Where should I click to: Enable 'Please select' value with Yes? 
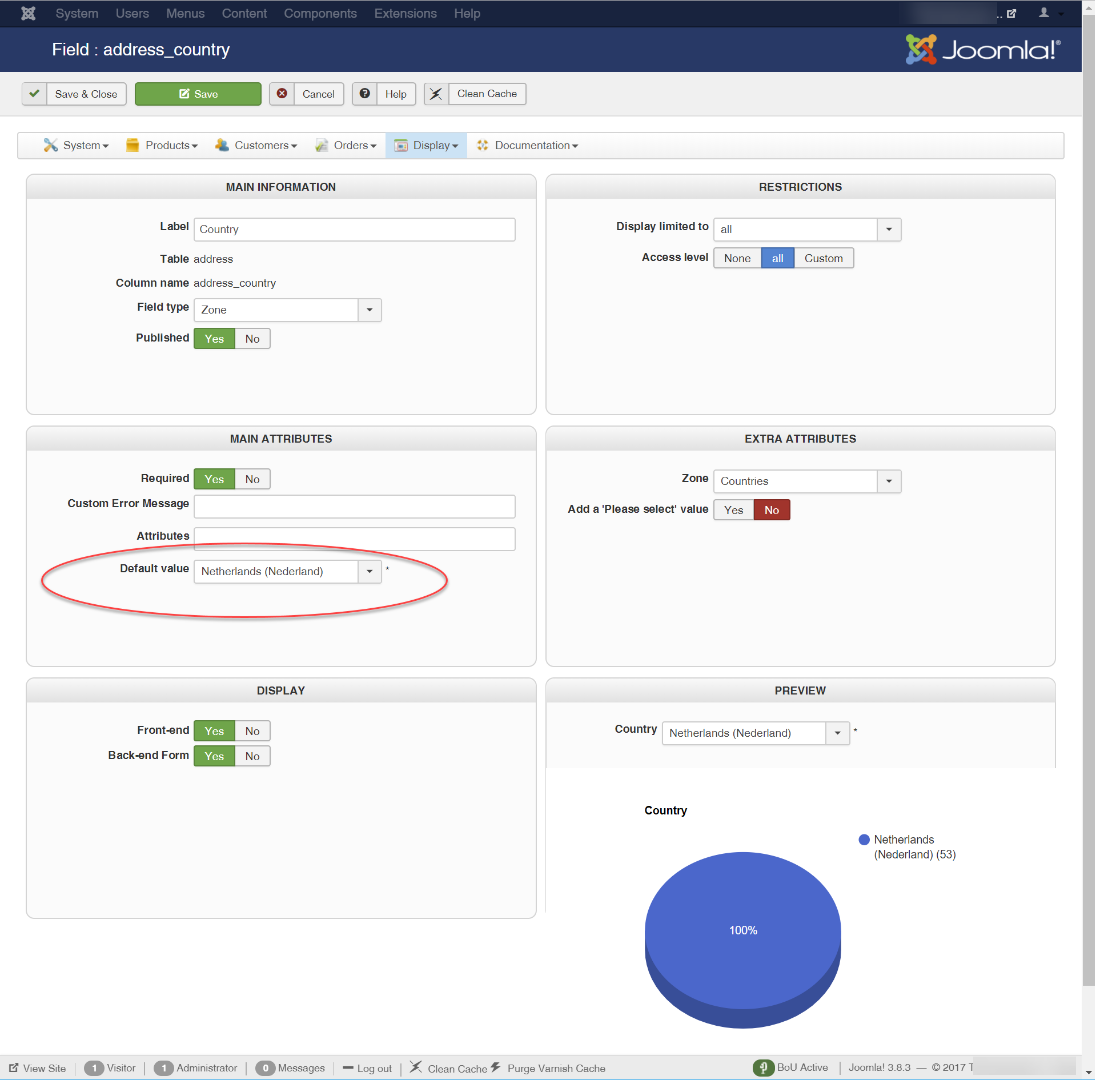tap(734, 510)
